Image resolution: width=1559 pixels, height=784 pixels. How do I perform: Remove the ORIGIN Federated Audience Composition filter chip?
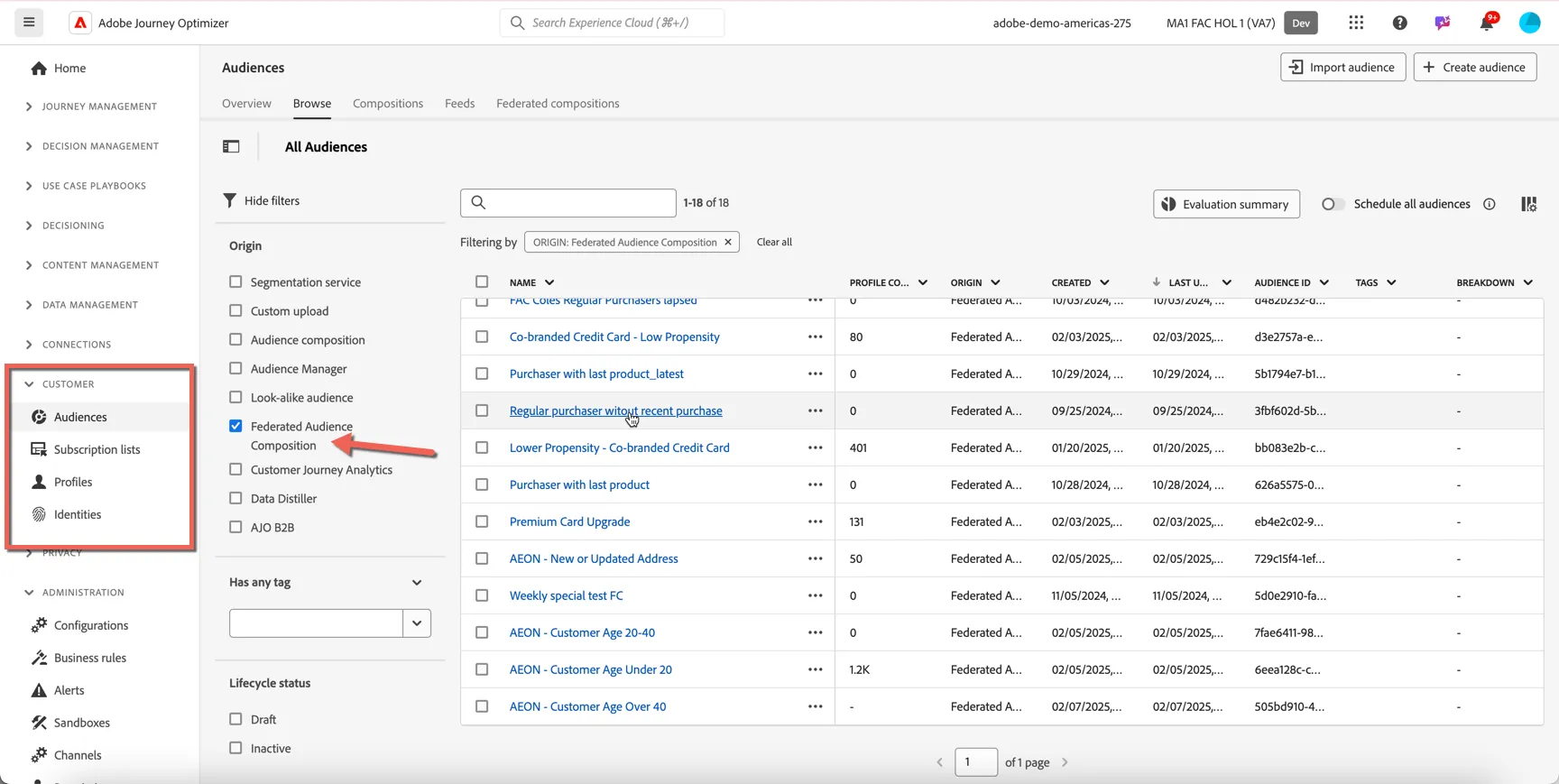pyautogui.click(x=728, y=242)
